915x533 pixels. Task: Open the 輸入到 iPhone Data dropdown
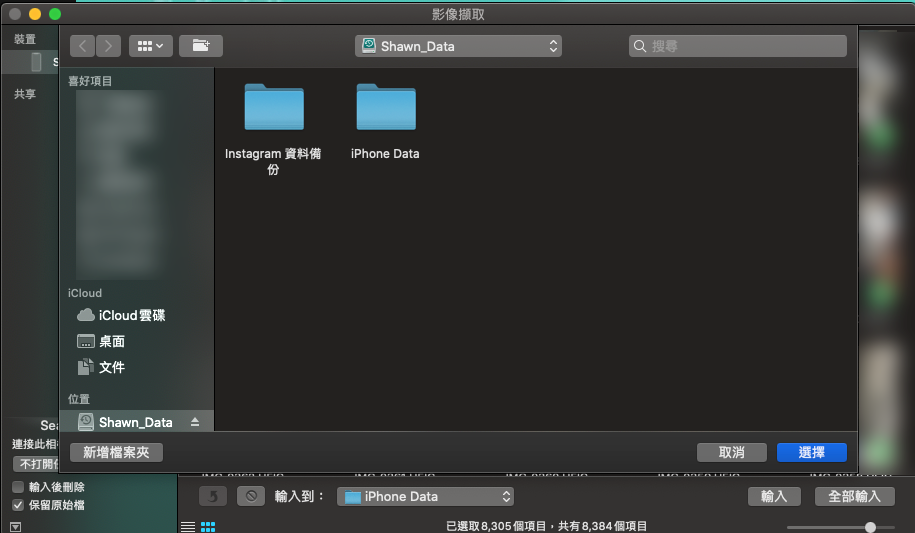click(x=425, y=496)
